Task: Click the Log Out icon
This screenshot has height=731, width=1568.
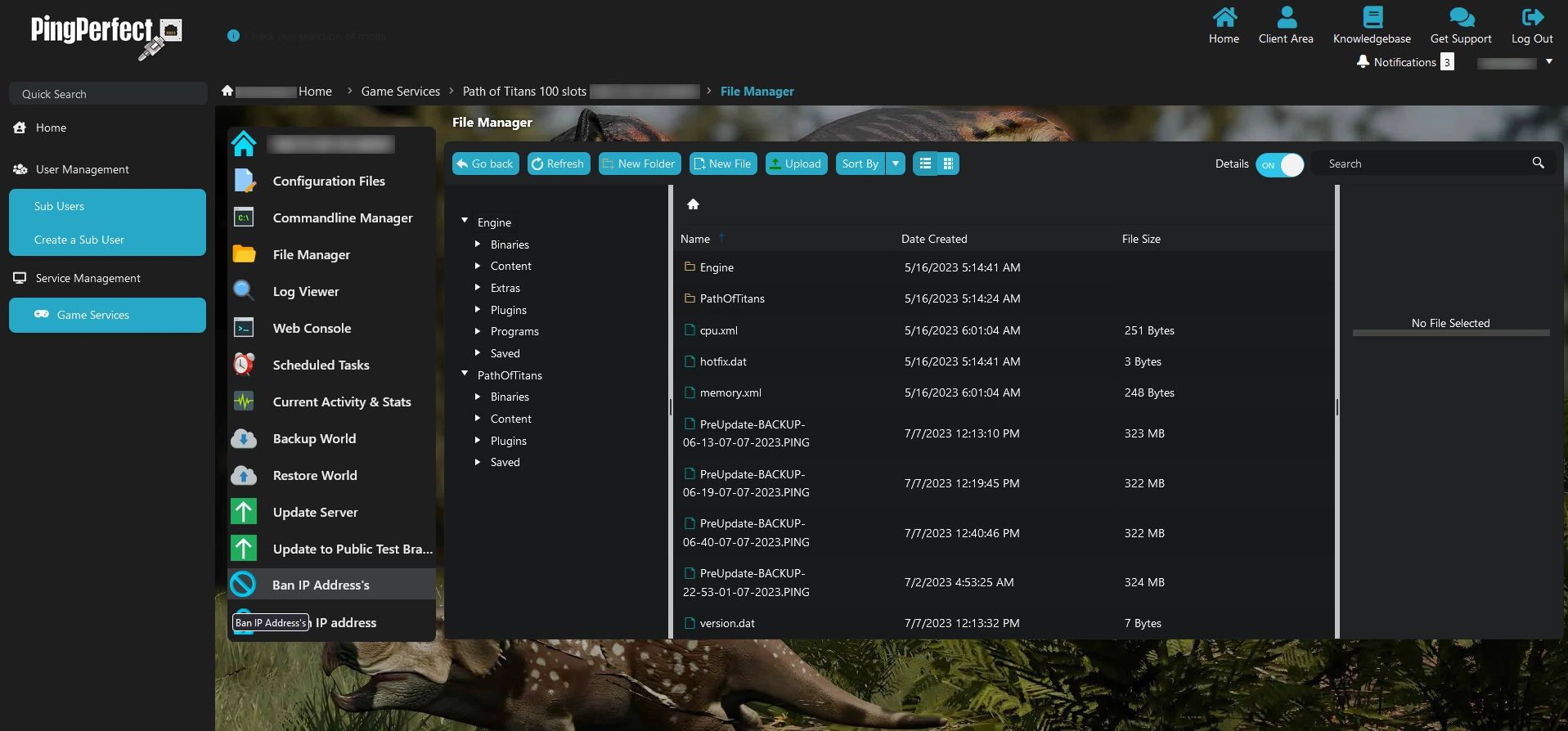Action: click(1532, 17)
